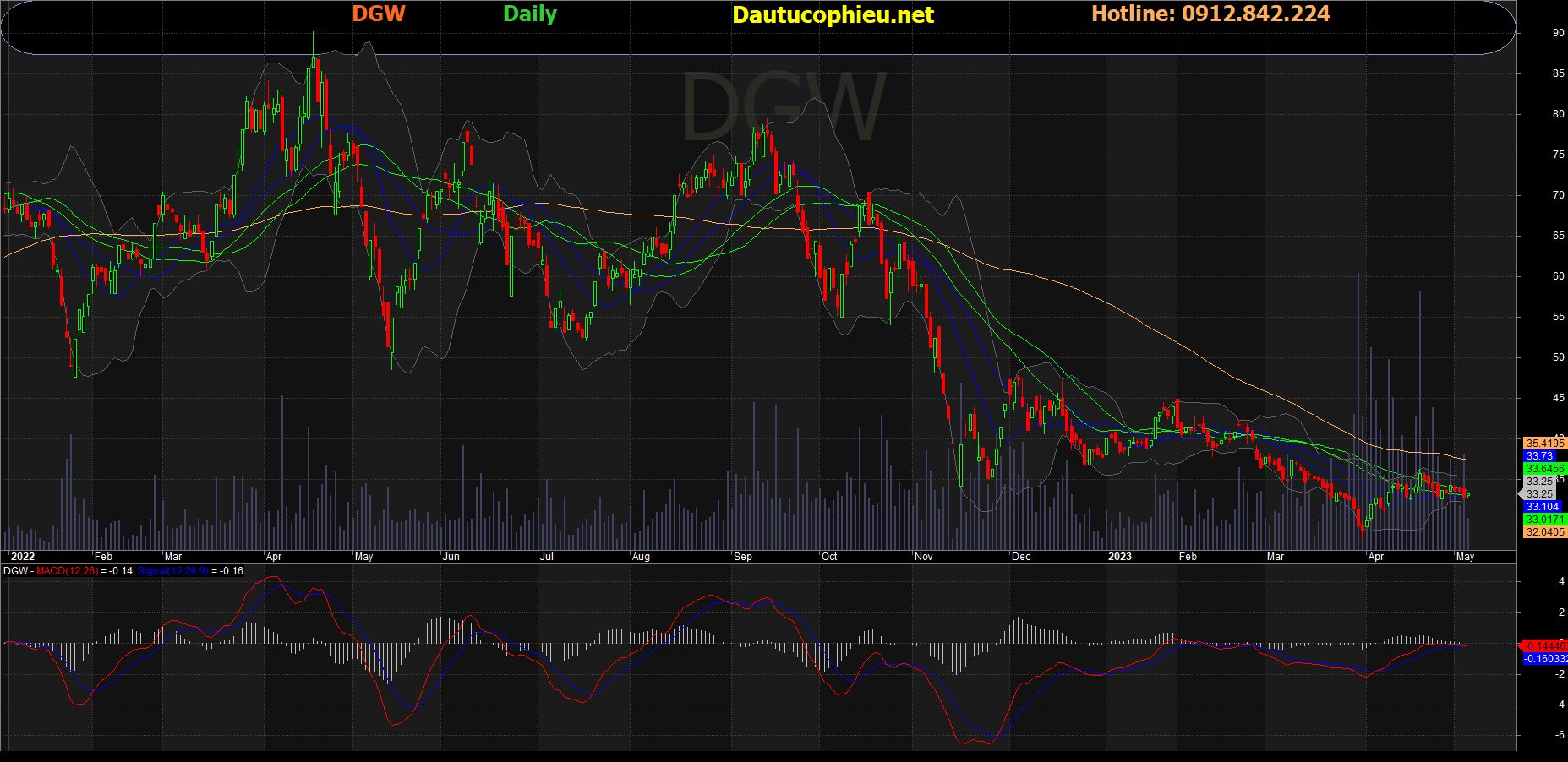Open the Dautucophieu.net website title
The width and height of the screenshot is (1568, 762).
pyautogui.click(x=833, y=15)
